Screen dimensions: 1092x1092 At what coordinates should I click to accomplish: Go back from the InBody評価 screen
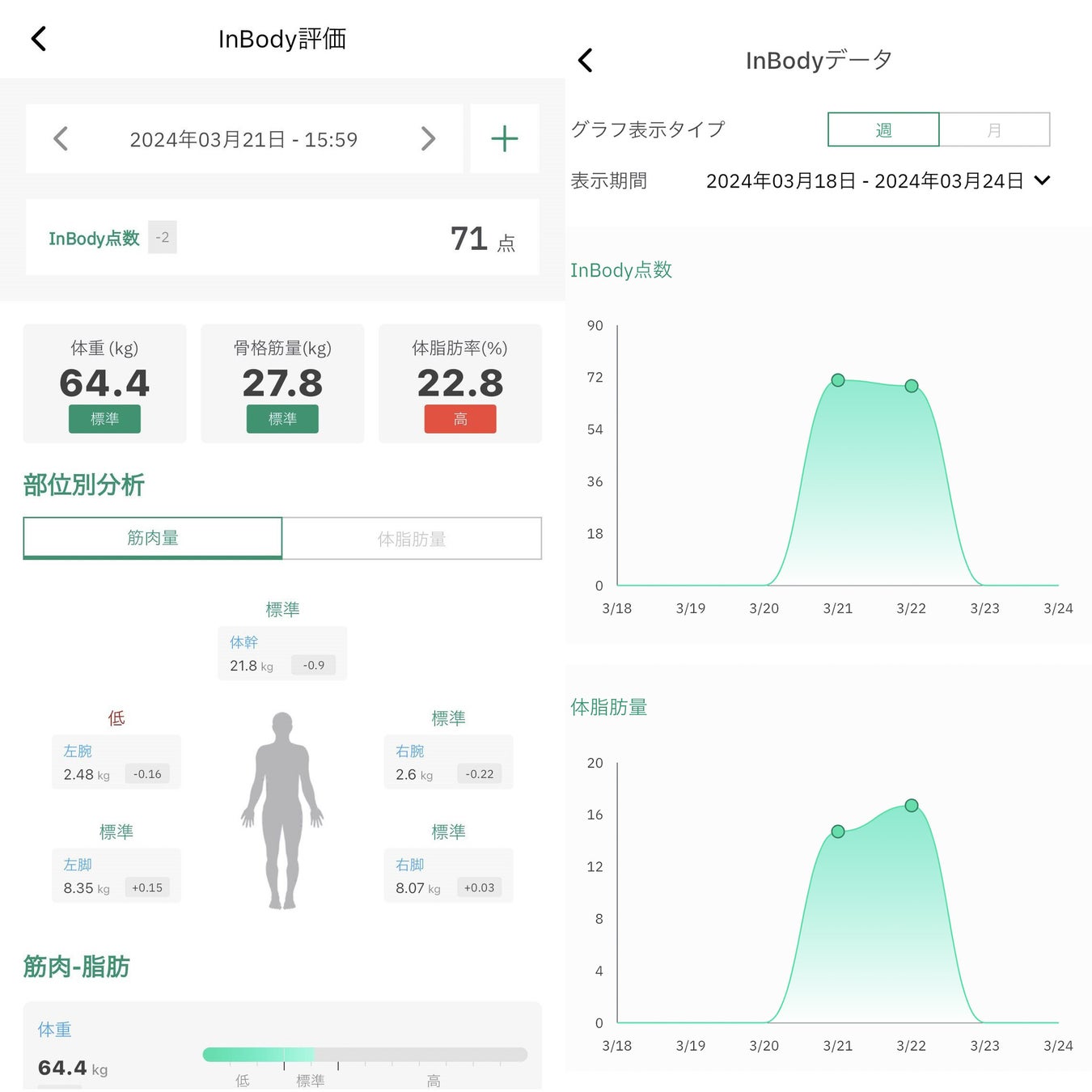tap(38, 38)
